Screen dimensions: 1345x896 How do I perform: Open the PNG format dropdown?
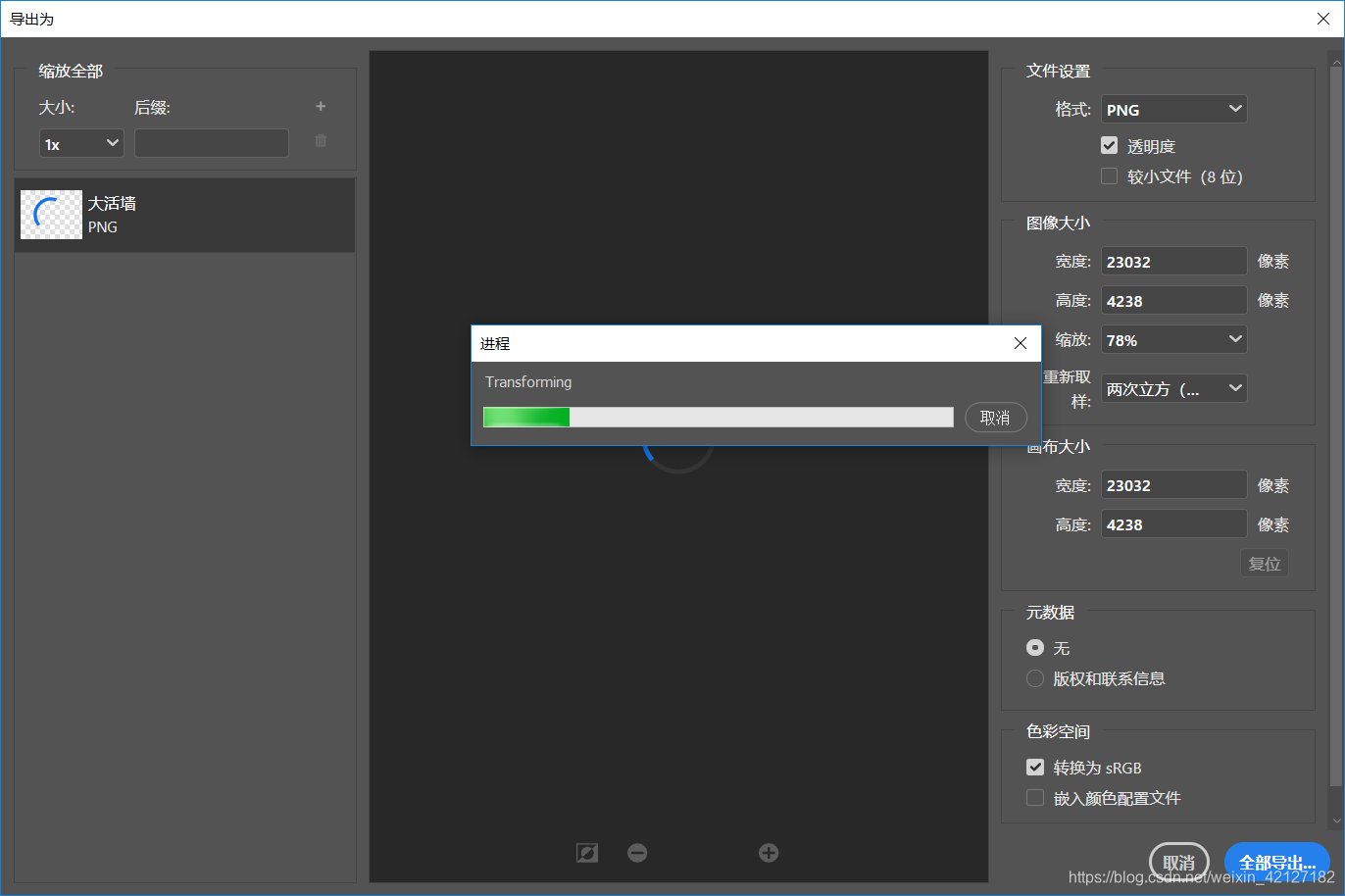point(1174,109)
